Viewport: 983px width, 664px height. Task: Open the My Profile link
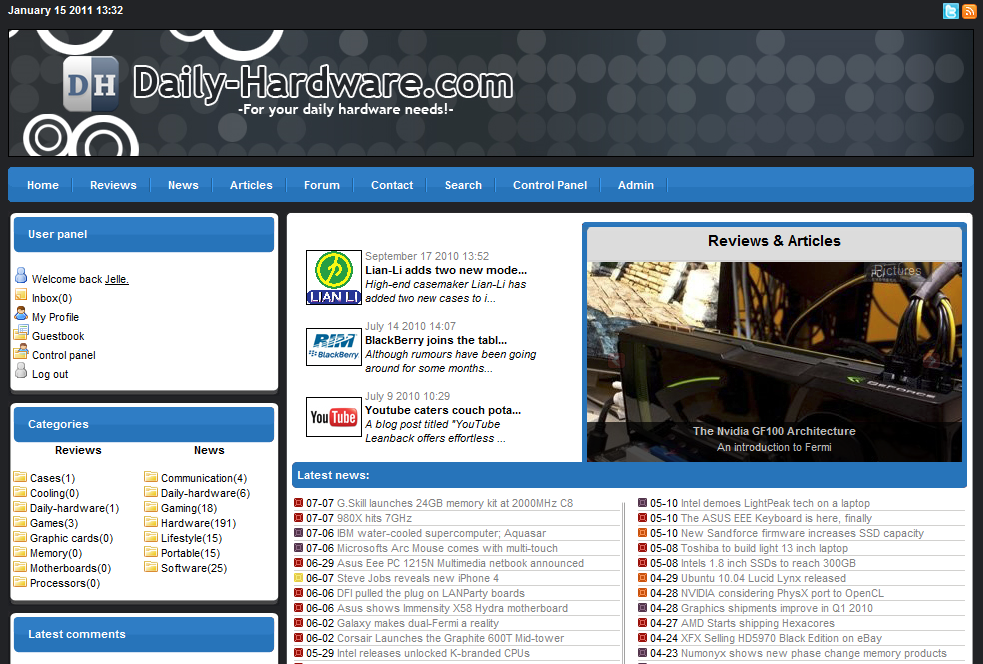coord(55,317)
